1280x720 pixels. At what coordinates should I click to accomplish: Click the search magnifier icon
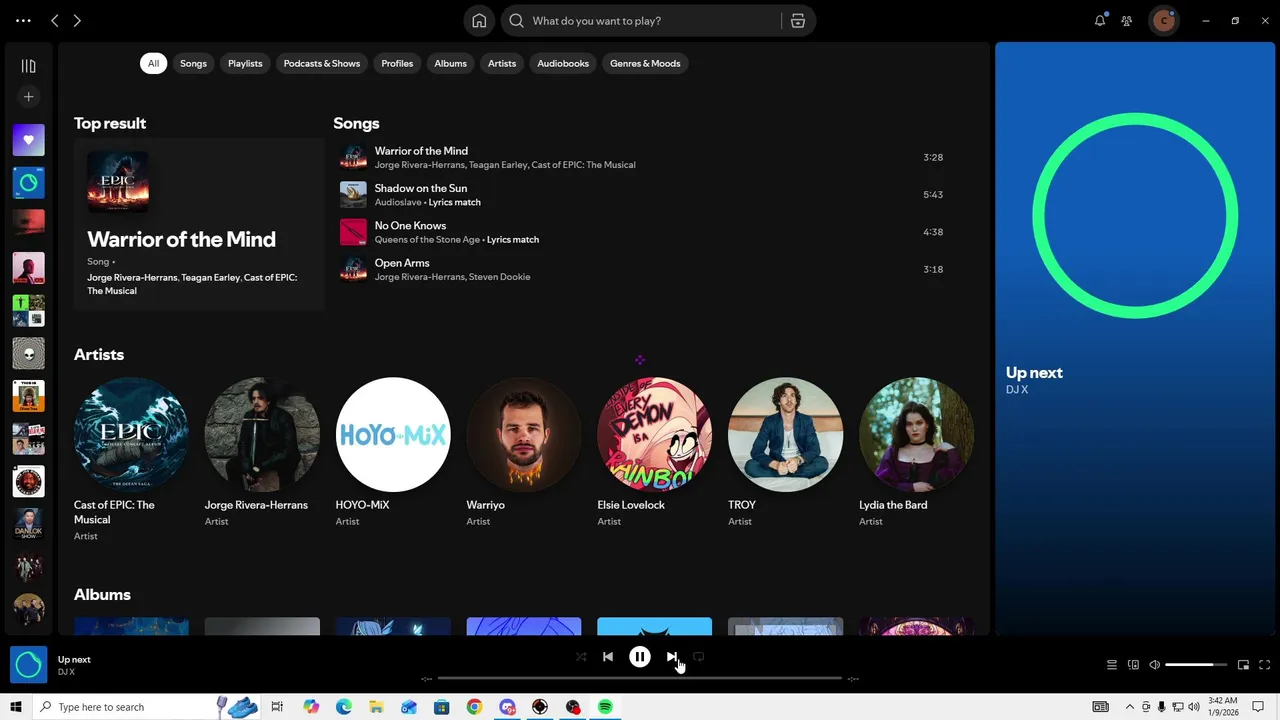pyautogui.click(x=517, y=21)
